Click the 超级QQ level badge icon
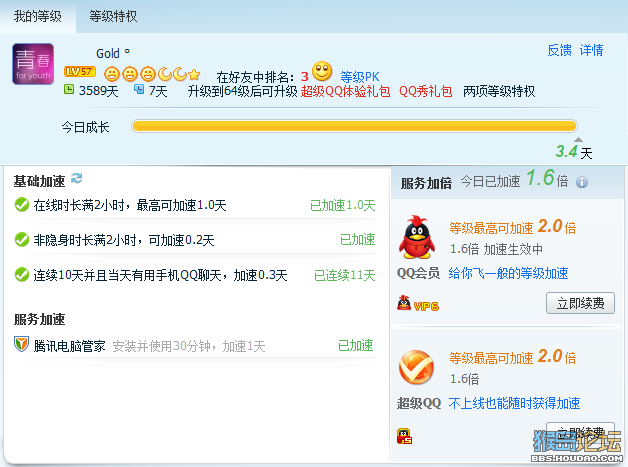Viewport: 628px width, 467px height. (405, 436)
